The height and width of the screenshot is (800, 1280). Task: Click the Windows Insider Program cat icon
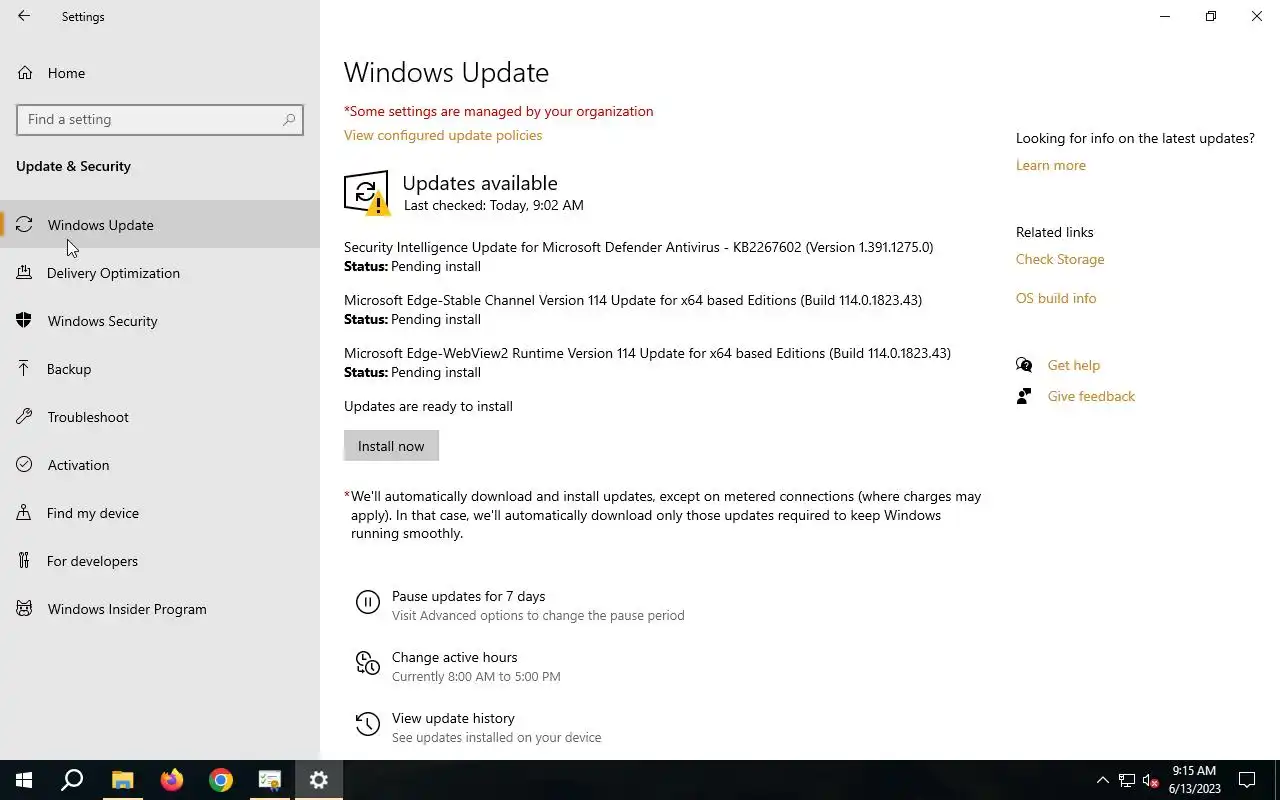(x=24, y=609)
